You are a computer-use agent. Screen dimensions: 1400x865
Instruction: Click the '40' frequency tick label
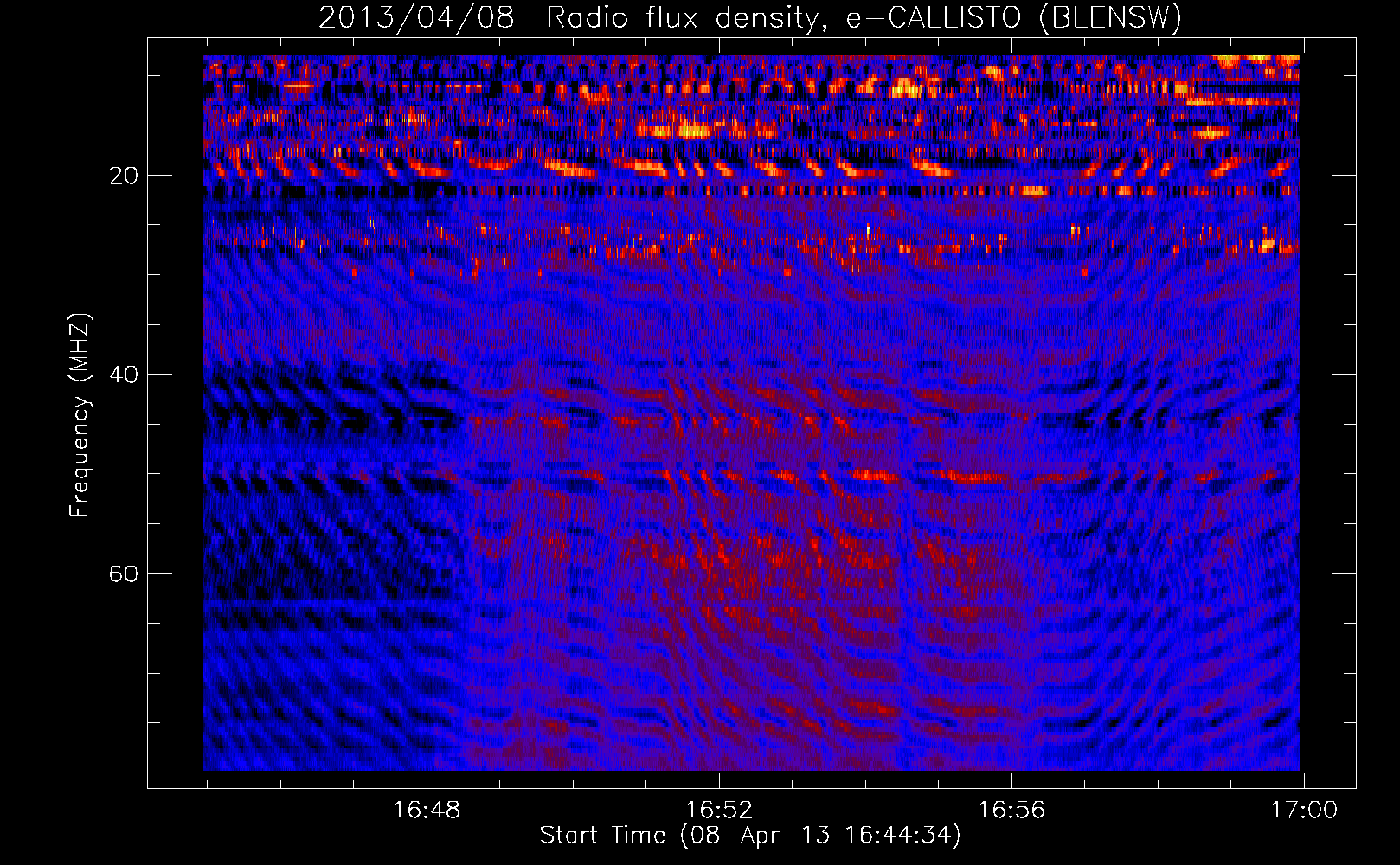coord(124,375)
